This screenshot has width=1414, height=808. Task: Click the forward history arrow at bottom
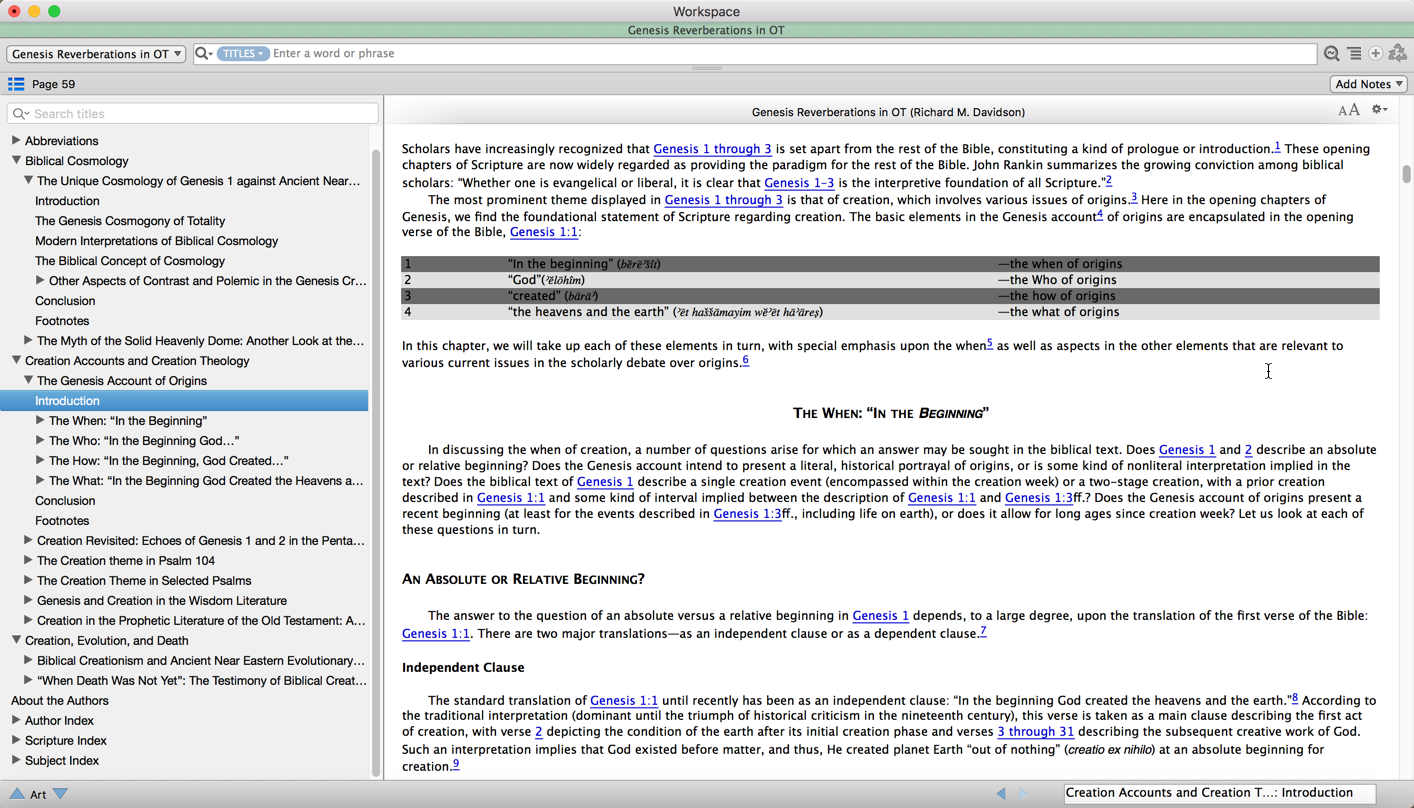click(1023, 793)
